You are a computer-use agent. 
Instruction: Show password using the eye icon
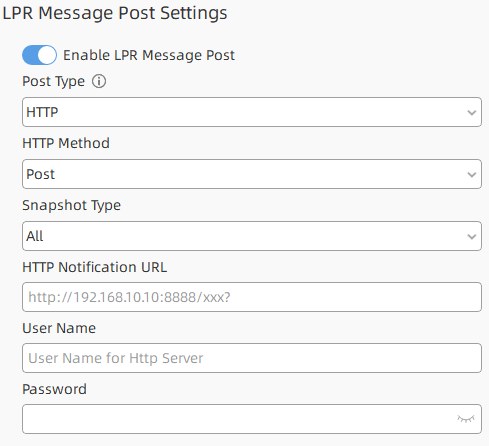[466, 419]
